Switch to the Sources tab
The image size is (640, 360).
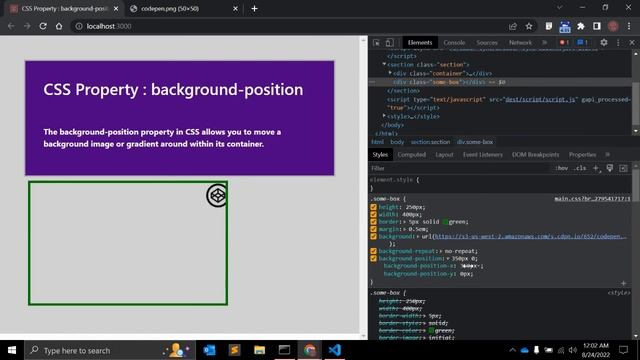click(x=487, y=42)
